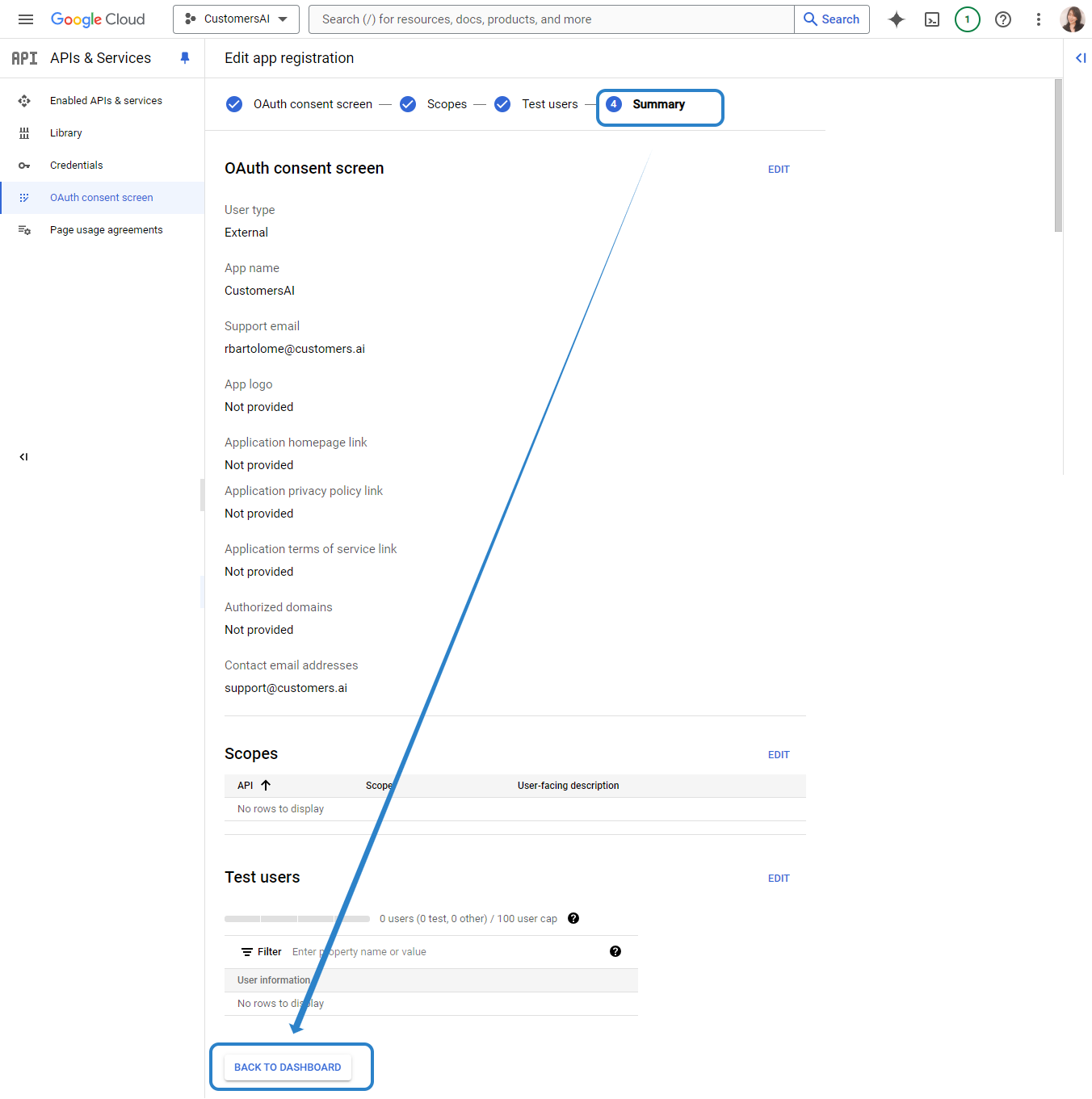Viewport: 1092px width, 1099px height.
Task: Expand the right side info panel
Action: click(1081, 58)
